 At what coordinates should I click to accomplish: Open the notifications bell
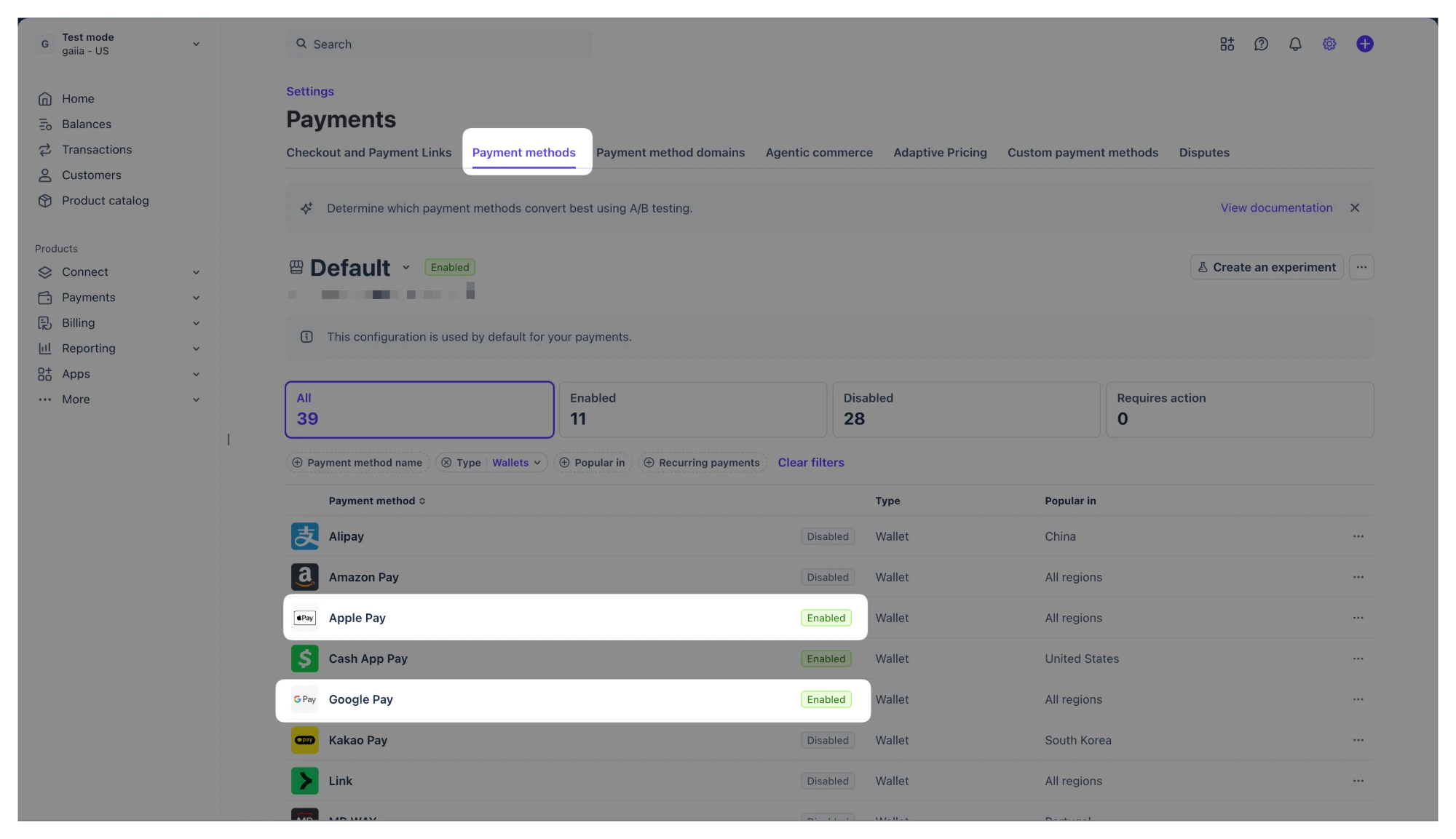(x=1295, y=44)
